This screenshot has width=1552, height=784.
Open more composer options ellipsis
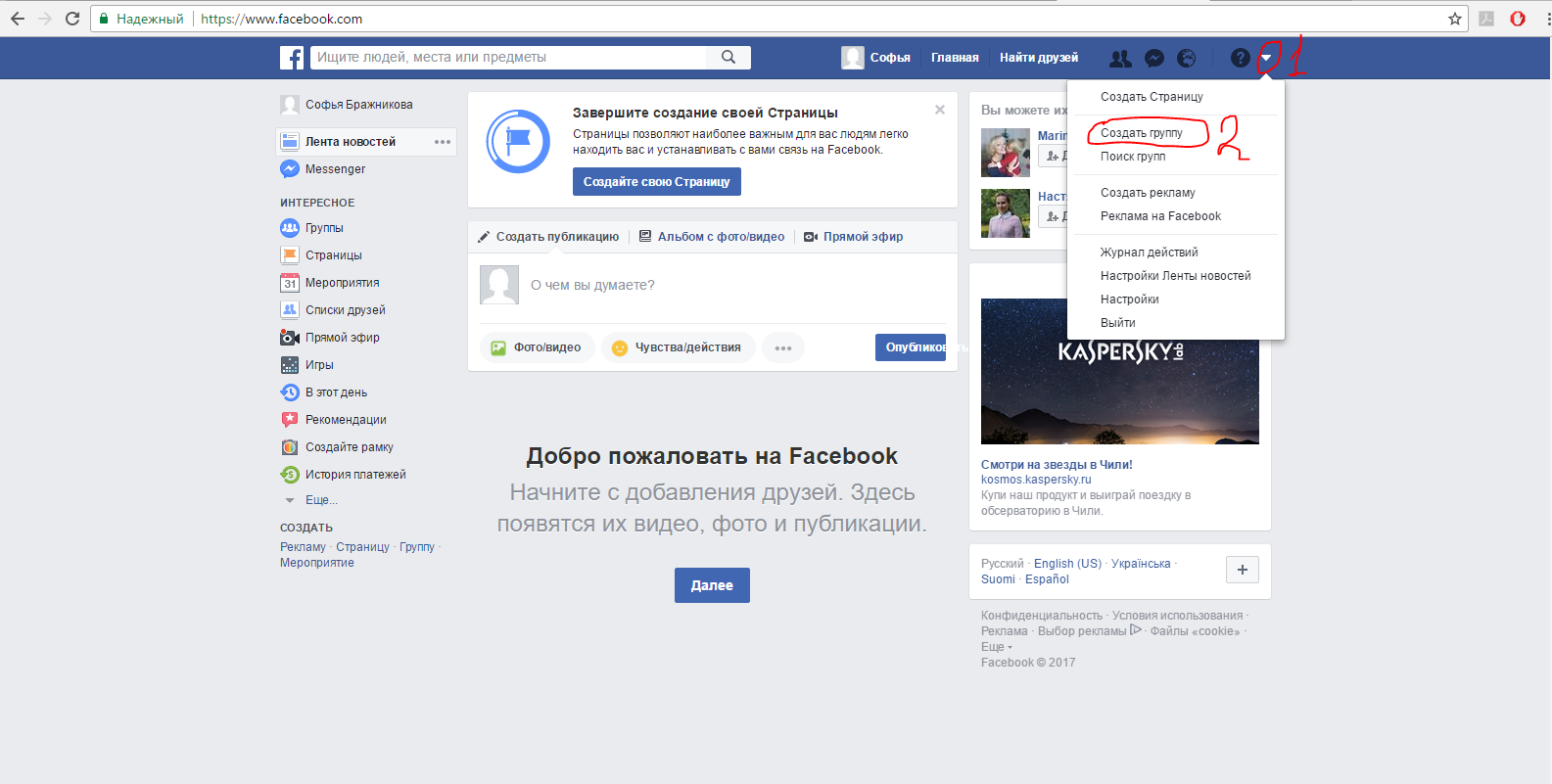[783, 347]
